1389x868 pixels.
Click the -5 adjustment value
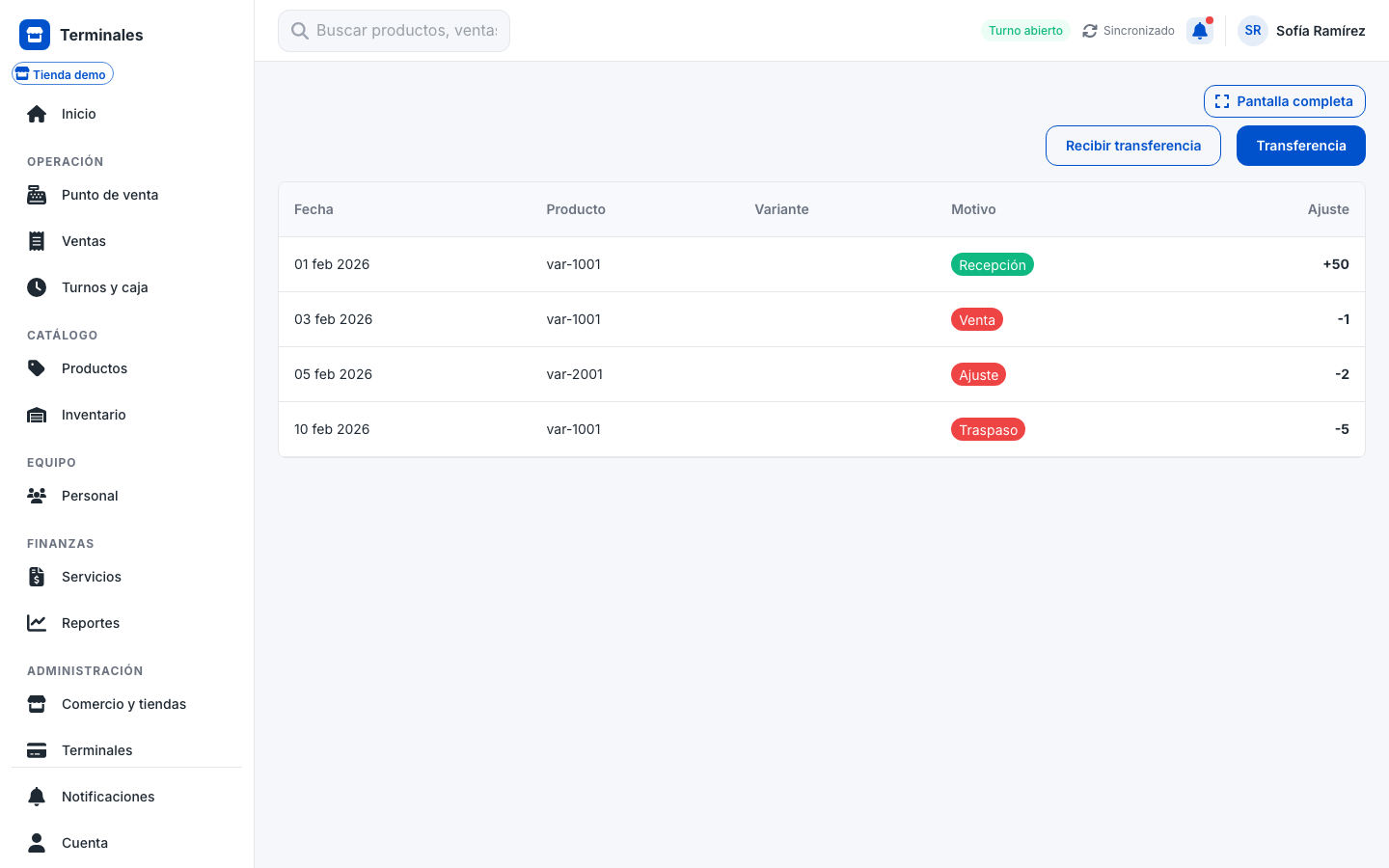click(1342, 429)
